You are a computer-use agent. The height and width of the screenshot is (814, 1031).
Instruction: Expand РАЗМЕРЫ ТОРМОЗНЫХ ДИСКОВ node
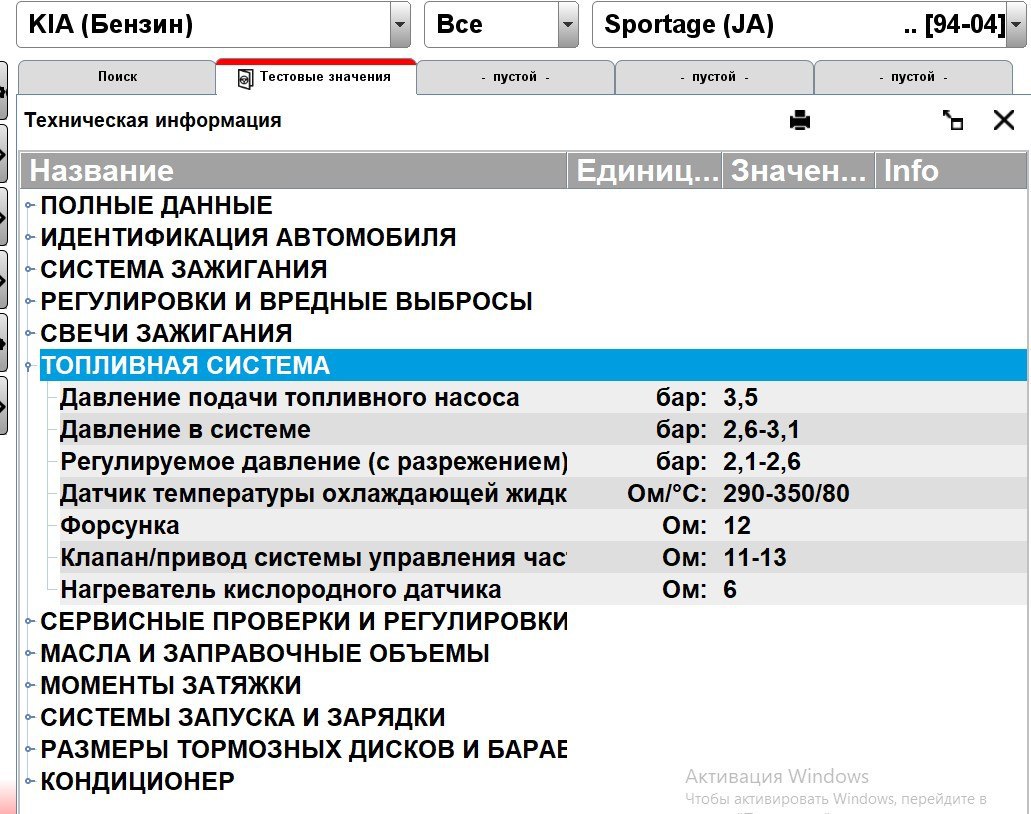tap(29, 749)
